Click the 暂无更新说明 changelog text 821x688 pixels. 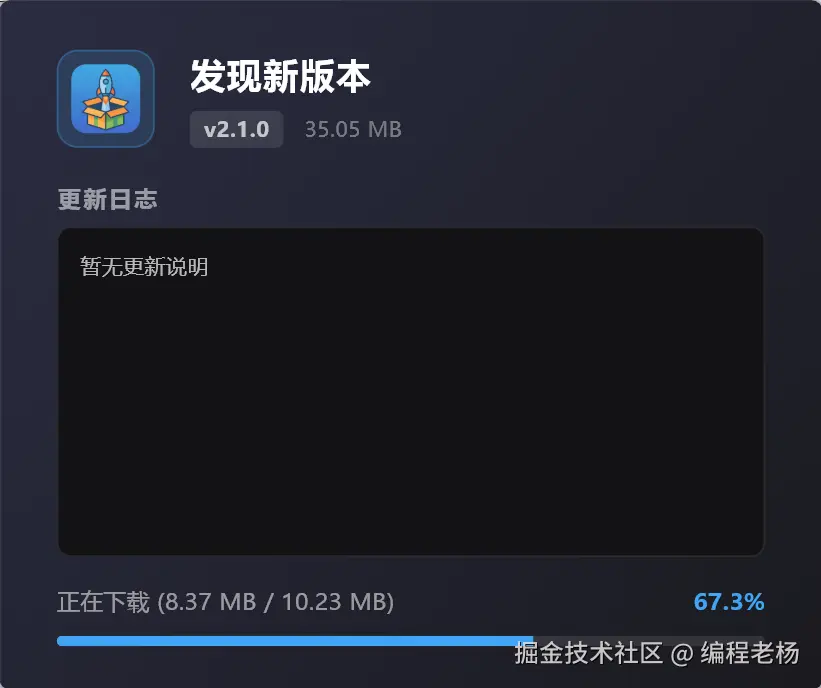[144, 267]
